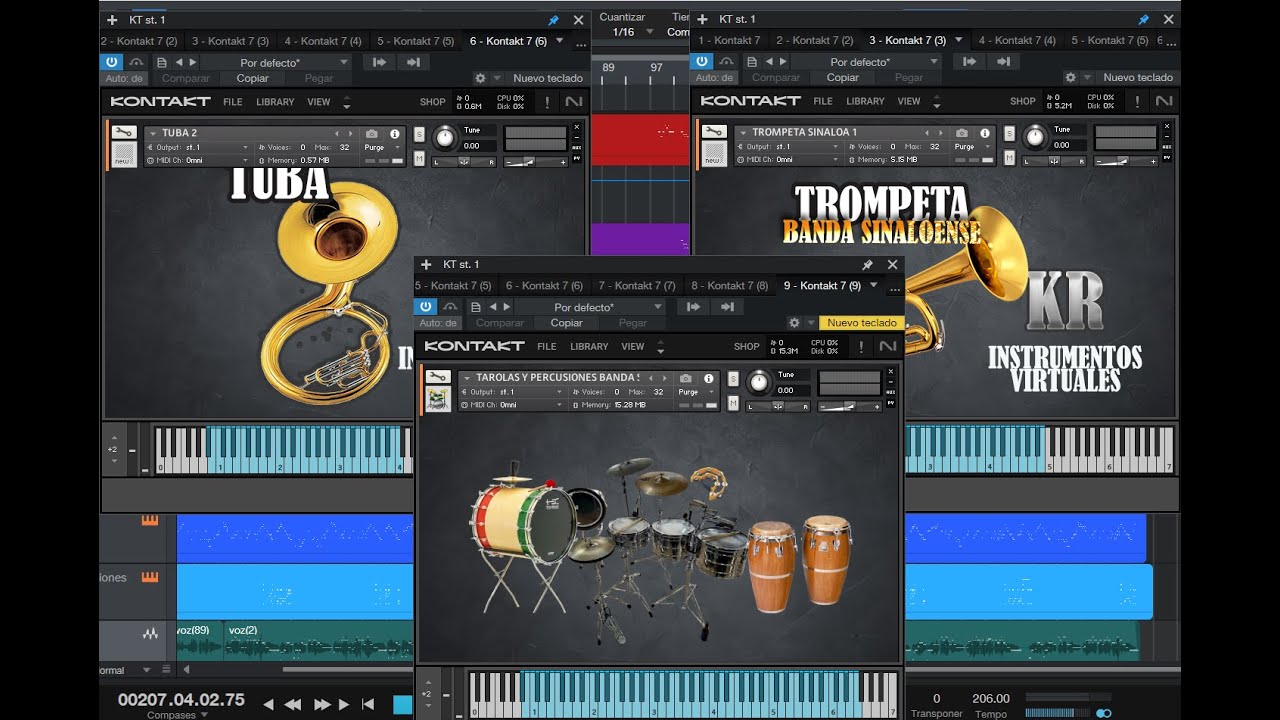Open wrench edit mode for TROMPETA SINALOA 1
Screen dimensions: 1280x720
click(714, 132)
